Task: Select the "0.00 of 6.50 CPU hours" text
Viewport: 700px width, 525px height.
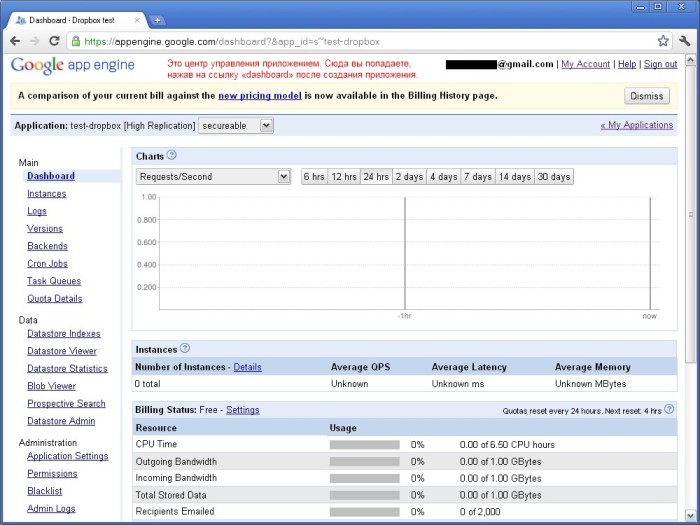Action: 507,445
